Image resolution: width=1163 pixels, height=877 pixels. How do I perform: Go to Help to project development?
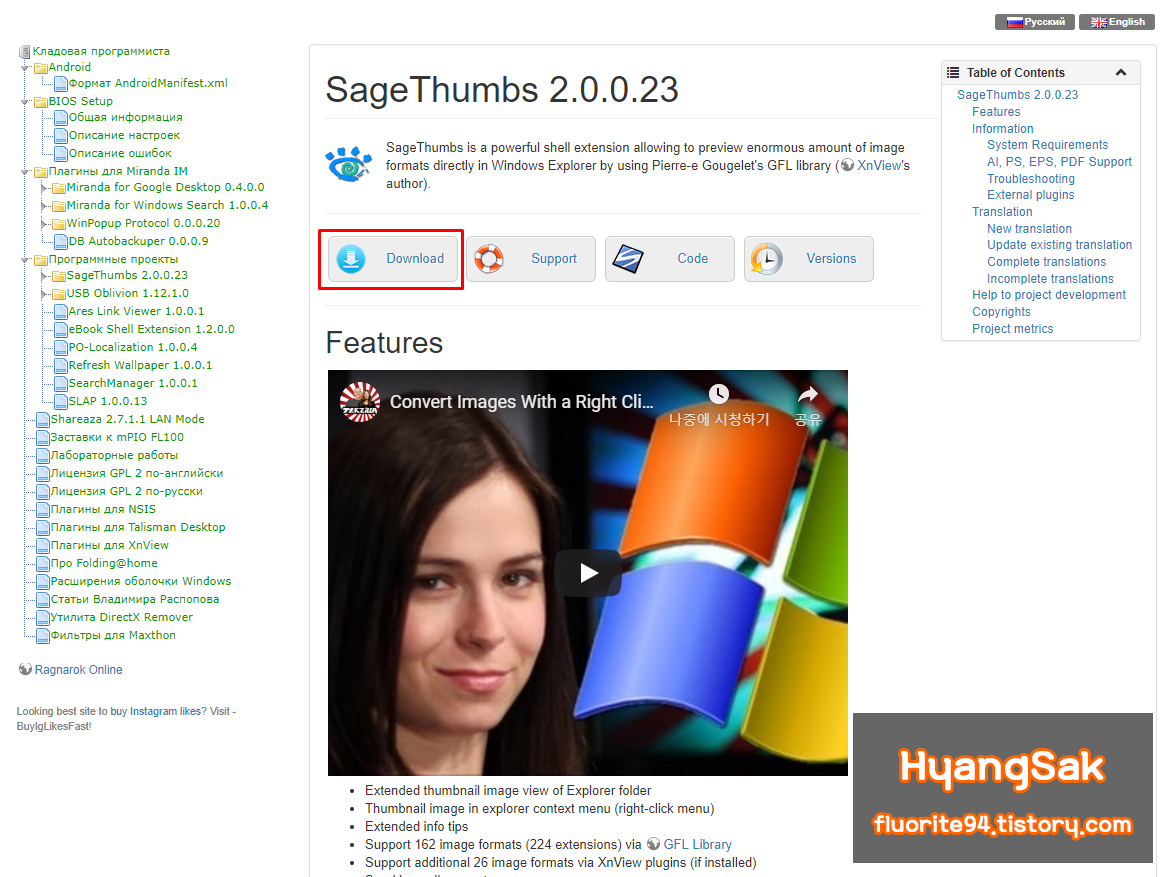click(1049, 295)
